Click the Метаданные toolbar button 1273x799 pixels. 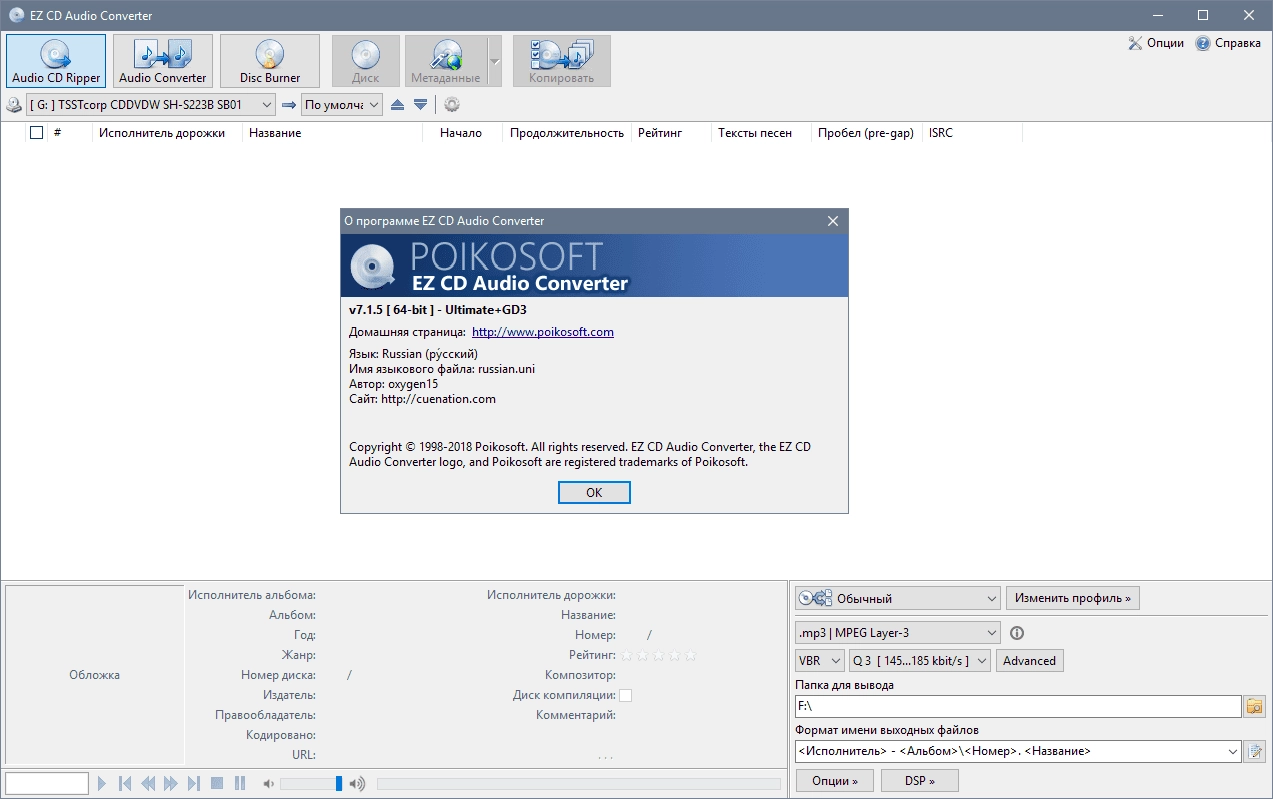(x=446, y=60)
